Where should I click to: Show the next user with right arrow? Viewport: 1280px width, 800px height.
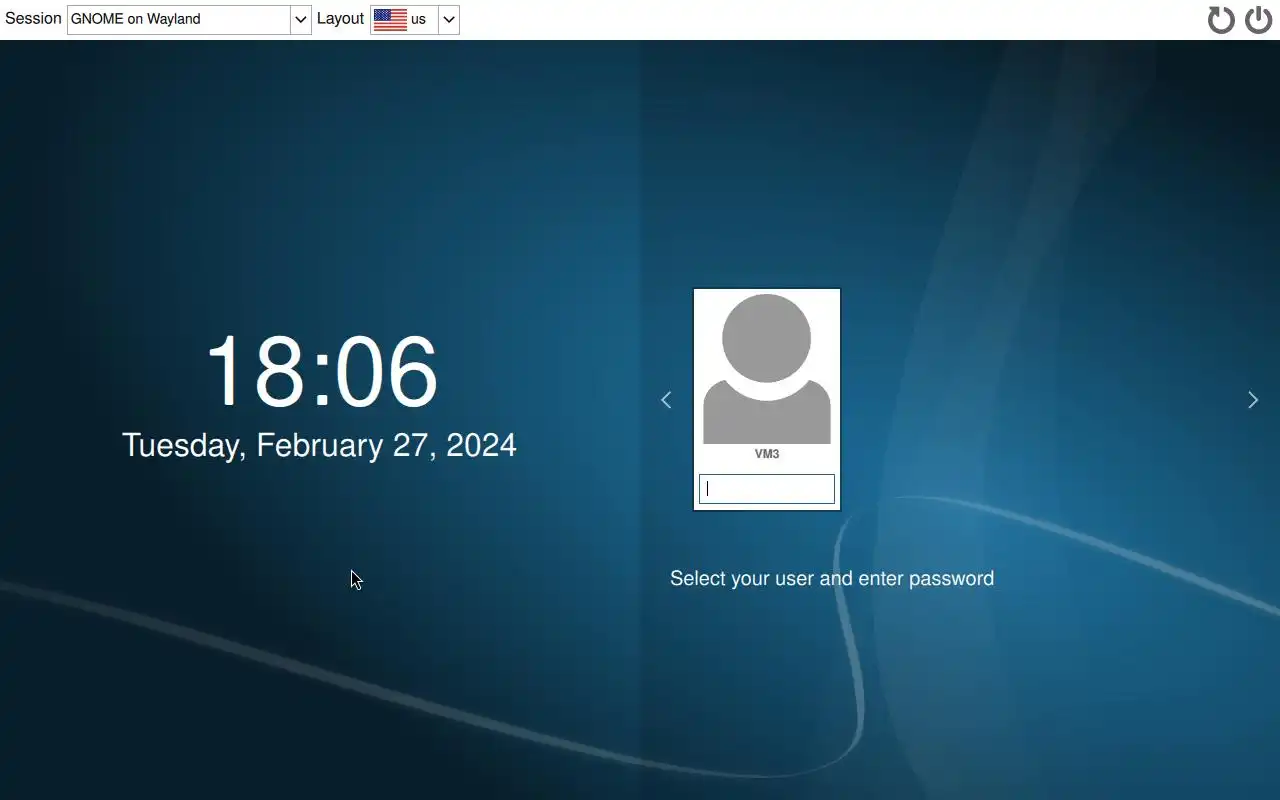tap(1253, 400)
